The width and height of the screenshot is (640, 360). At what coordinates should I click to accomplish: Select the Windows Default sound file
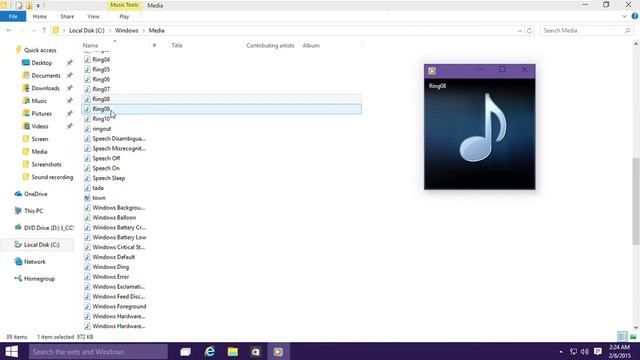click(x=113, y=257)
